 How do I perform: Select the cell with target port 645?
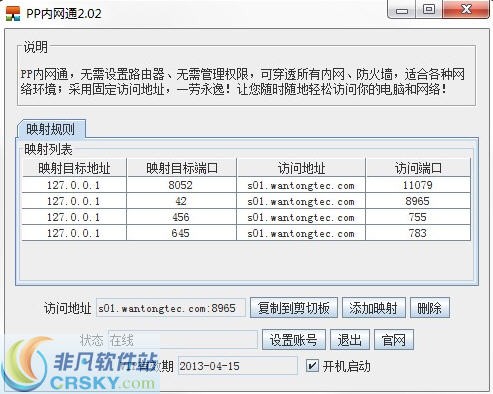pos(181,233)
